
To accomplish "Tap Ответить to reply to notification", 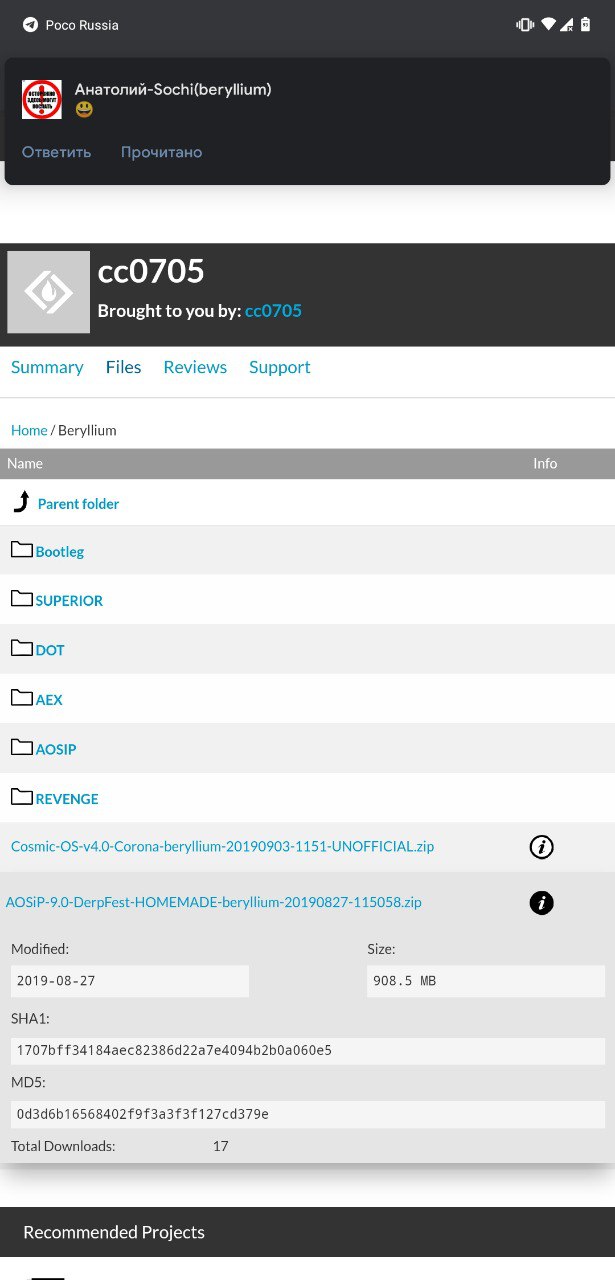I will tap(56, 152).
